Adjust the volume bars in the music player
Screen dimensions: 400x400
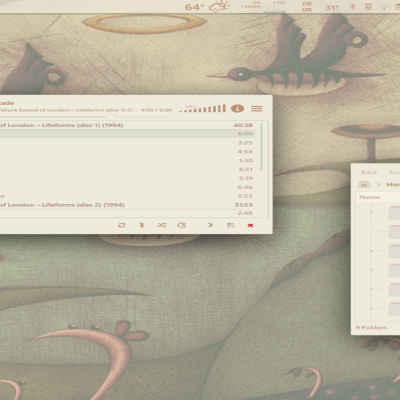point(202,109)
